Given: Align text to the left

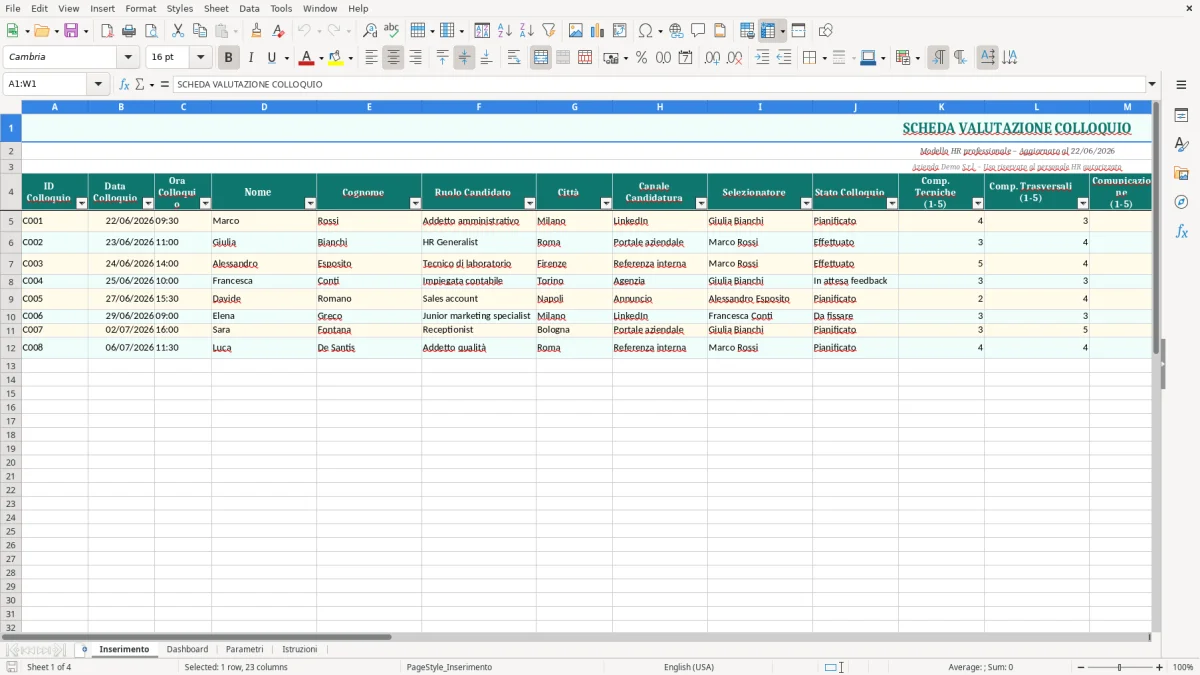Looking at the screenshot, I should tap(372, 58).
